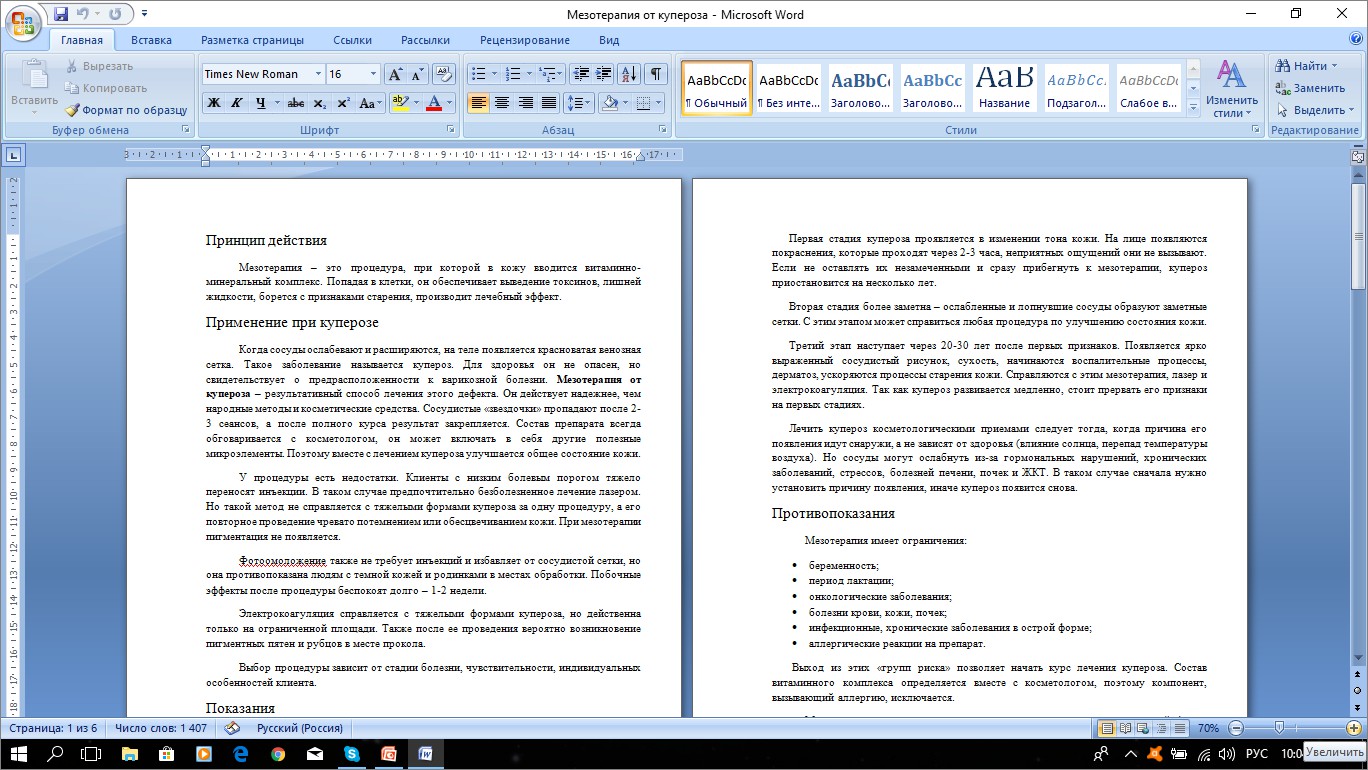Switch to the Рецензирование tab
The width and height of the screenshot is (1368, 770).
(524, 41)
